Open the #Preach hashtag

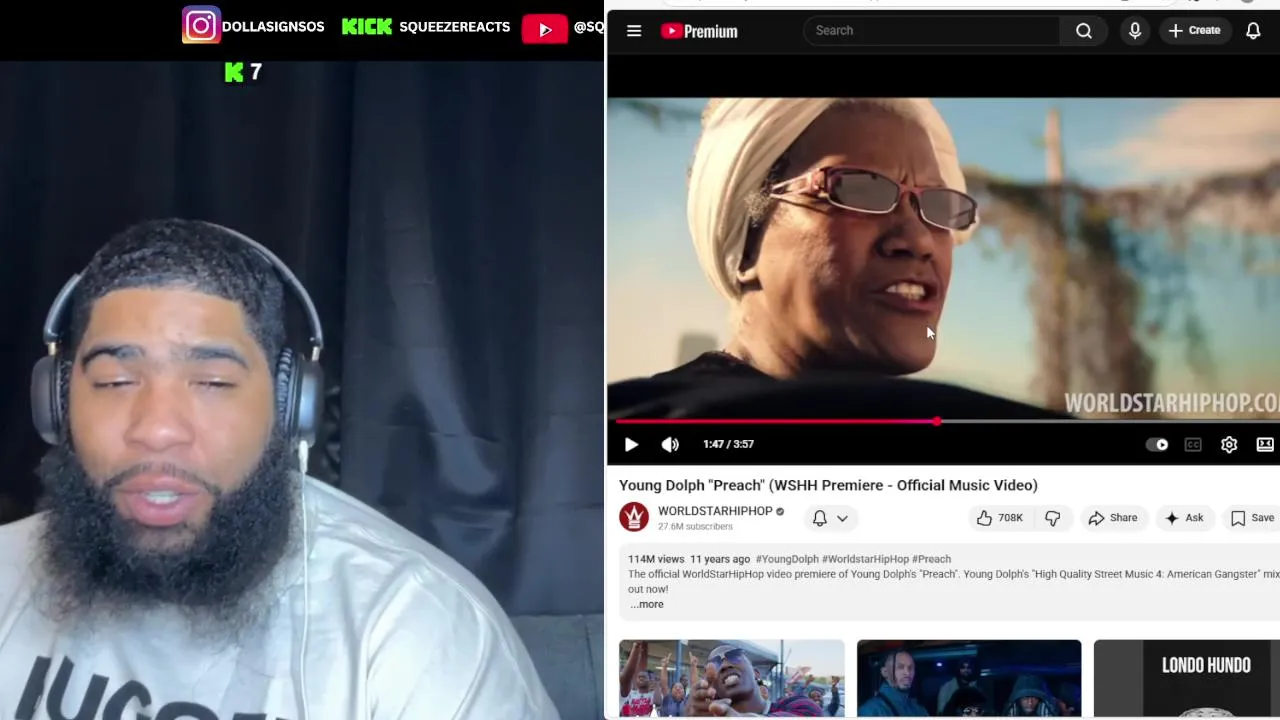tap(931, 559)
